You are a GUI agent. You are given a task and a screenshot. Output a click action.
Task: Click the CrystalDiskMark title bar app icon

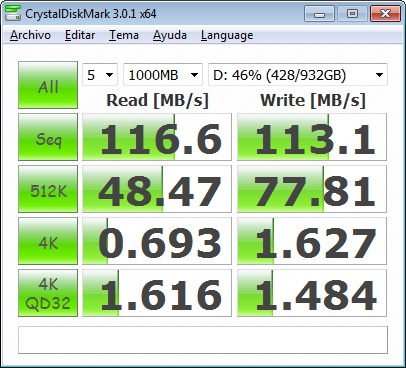[x=13, y=13]
